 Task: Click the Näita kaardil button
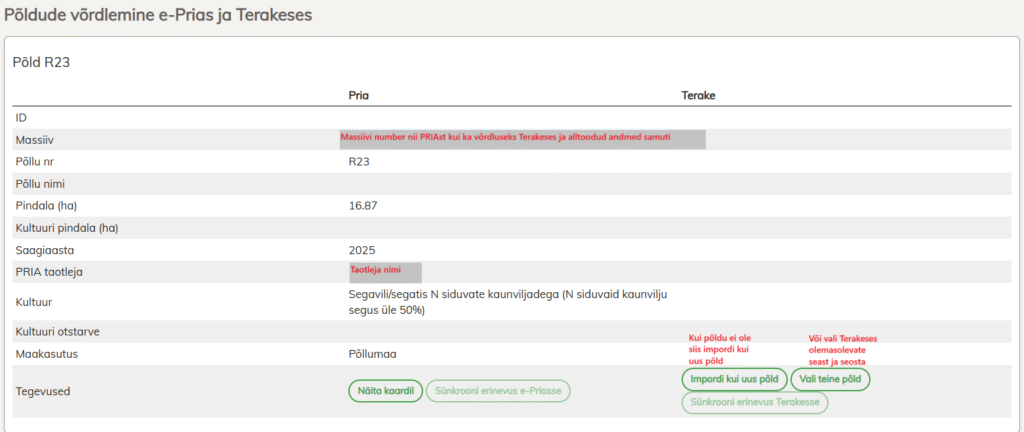click(385, 391)
